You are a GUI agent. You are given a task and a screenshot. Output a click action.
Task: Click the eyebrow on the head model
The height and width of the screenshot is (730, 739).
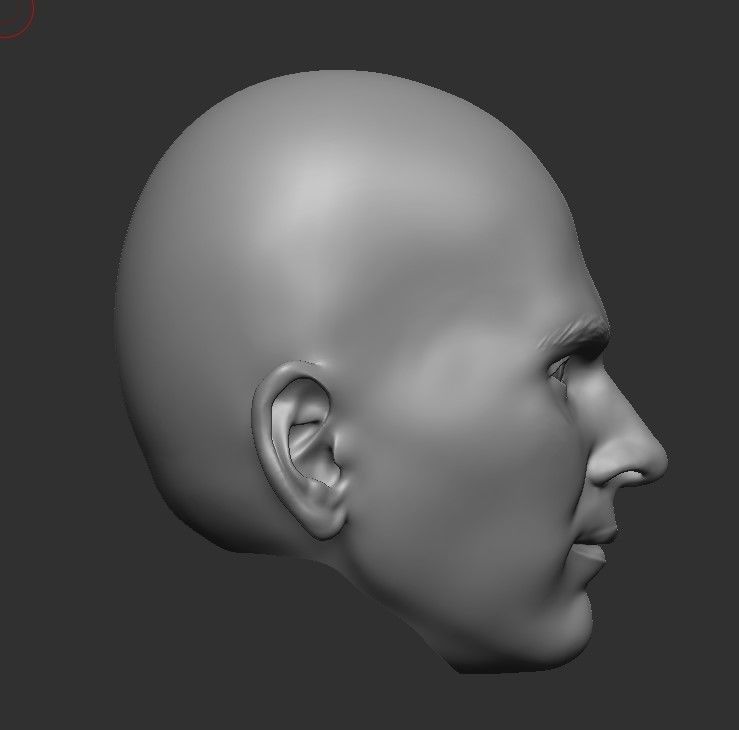click(x=576, y=332)
